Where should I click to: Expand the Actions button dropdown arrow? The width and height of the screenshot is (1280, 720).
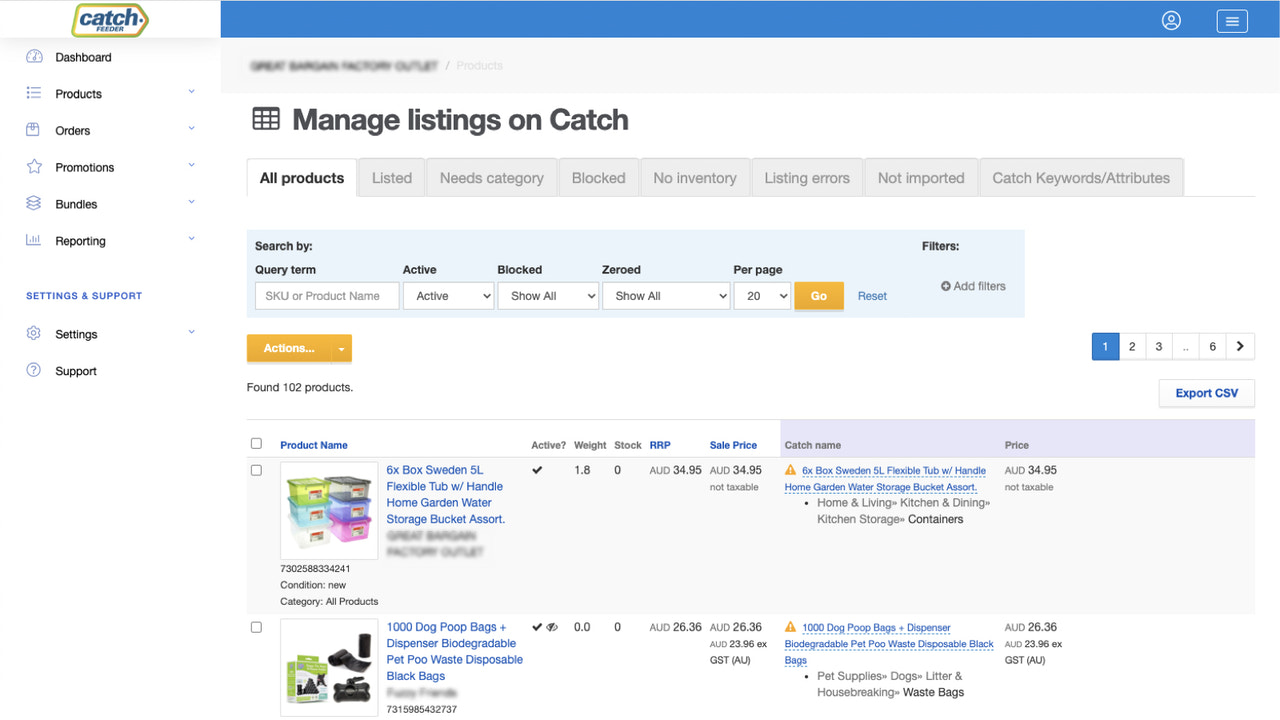(340, 348)
